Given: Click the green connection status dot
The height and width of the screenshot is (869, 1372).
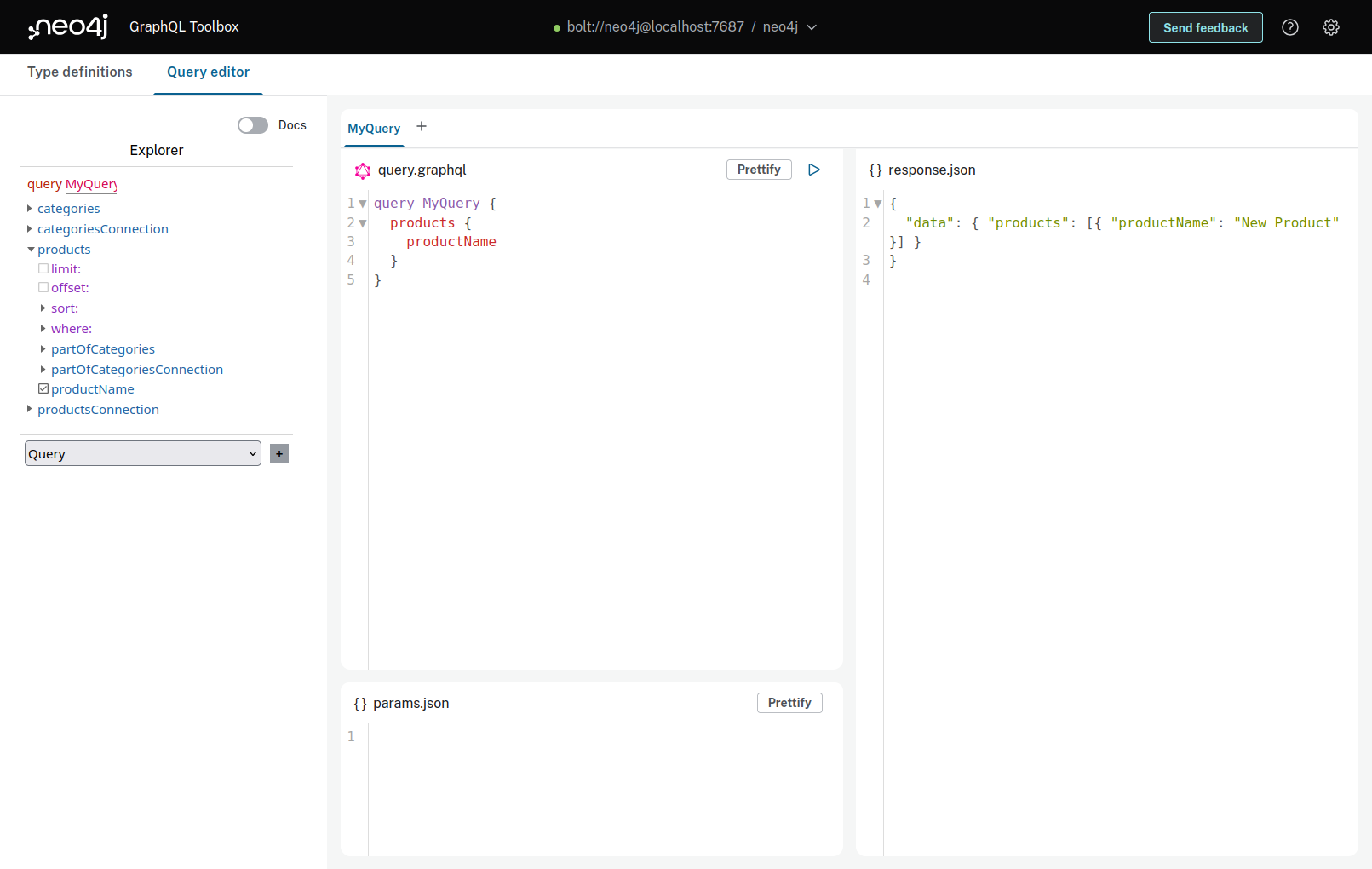Looking at the screenshot, I should (557, 28).
